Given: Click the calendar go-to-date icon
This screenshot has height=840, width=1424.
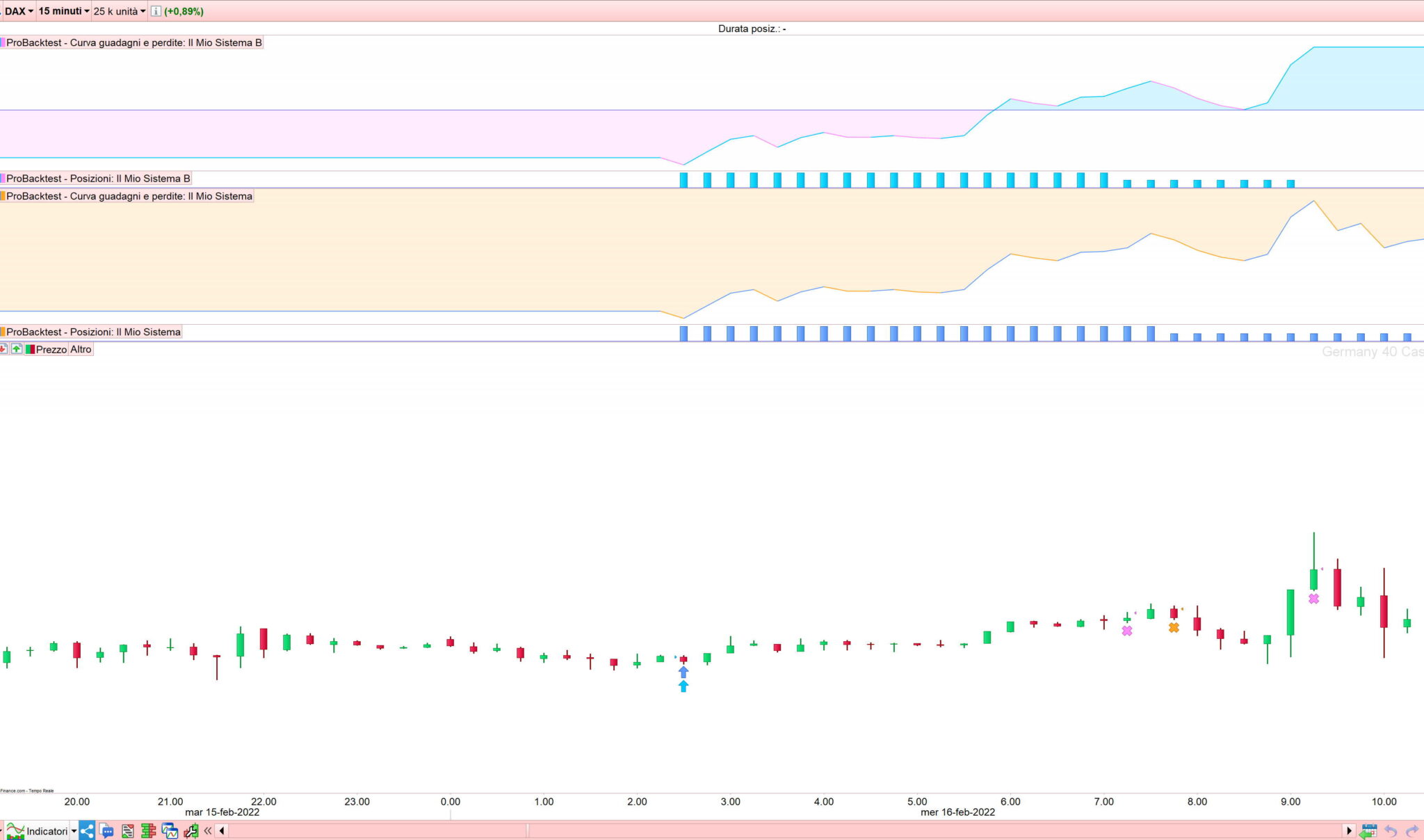Looking at the screenshot, I should coord(1368,830).
